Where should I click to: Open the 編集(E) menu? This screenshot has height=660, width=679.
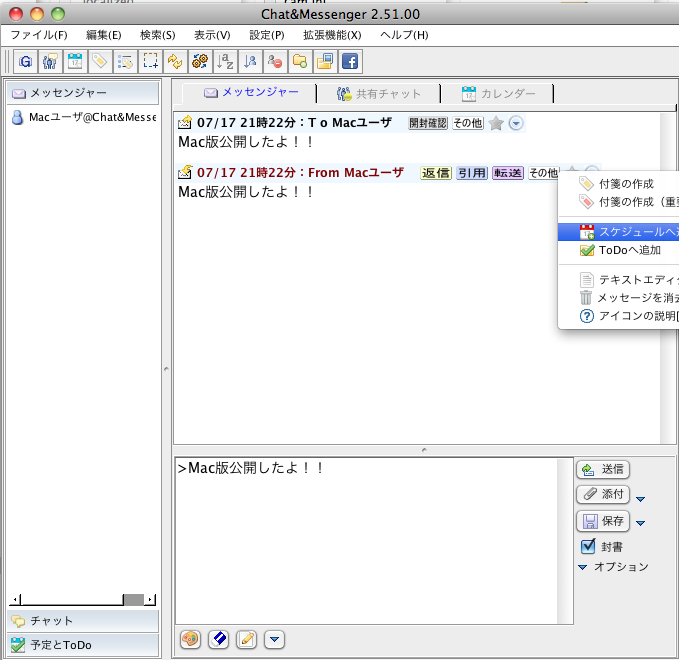[104, 35]
